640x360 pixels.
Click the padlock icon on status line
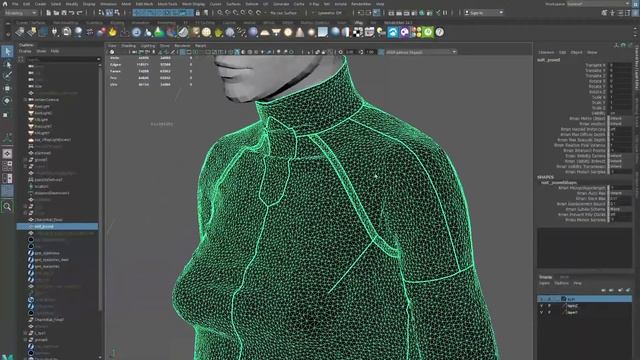pyautogui.click(x=198, y=13)
